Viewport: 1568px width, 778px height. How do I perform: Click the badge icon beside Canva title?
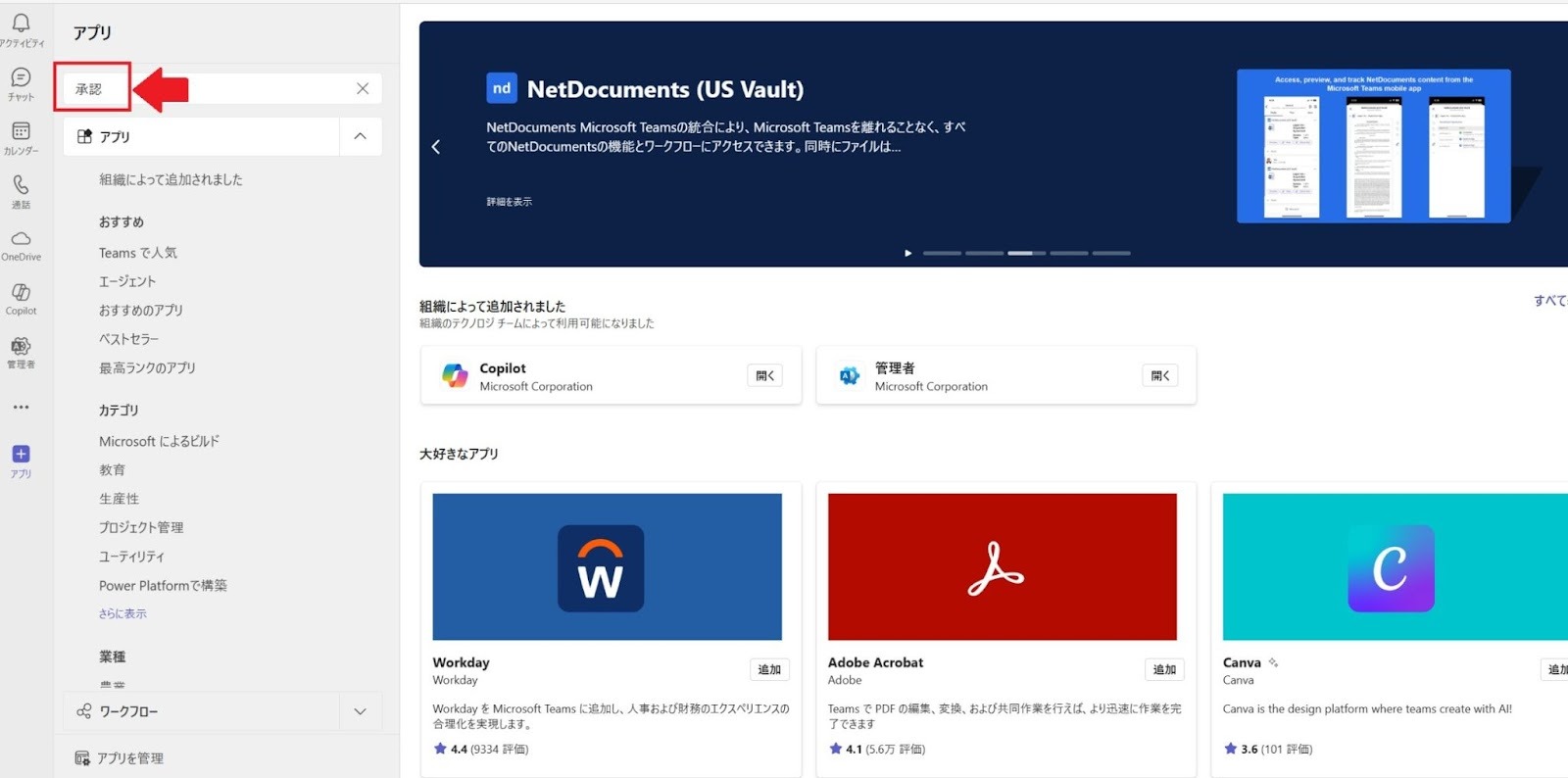click(x=1273, y=662)
